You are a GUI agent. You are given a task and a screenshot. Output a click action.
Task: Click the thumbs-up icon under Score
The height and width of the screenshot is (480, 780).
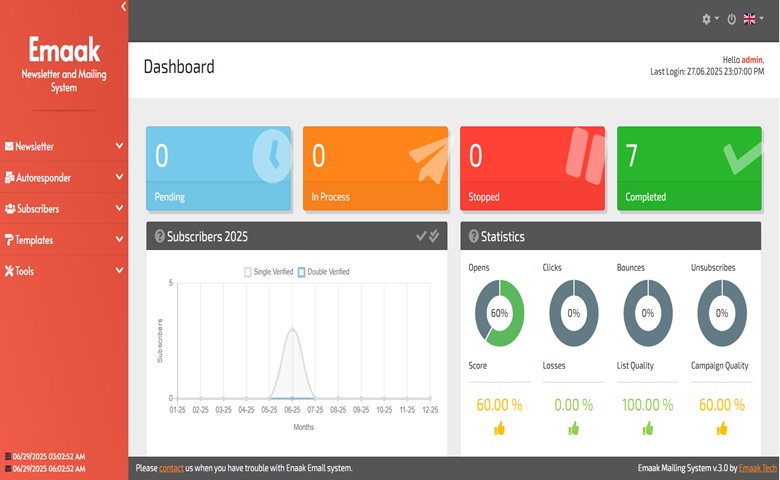point(499,428)
